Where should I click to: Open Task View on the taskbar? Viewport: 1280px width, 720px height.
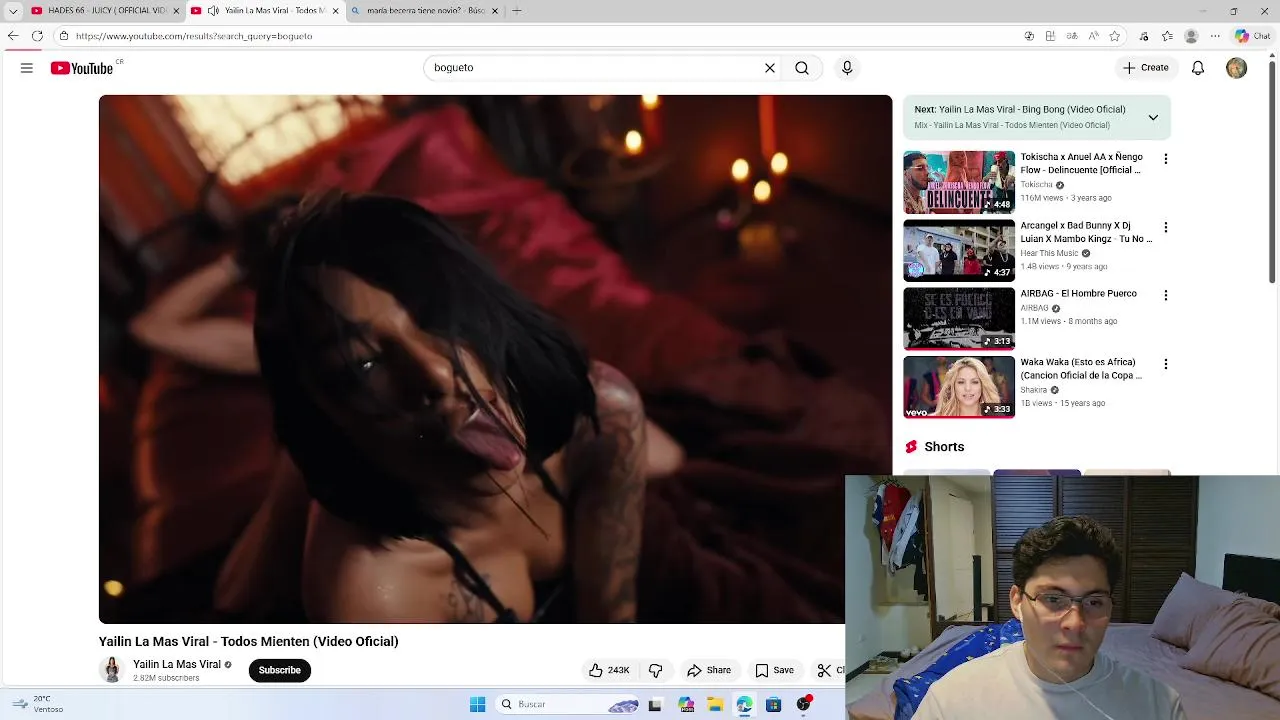[655, 704]
